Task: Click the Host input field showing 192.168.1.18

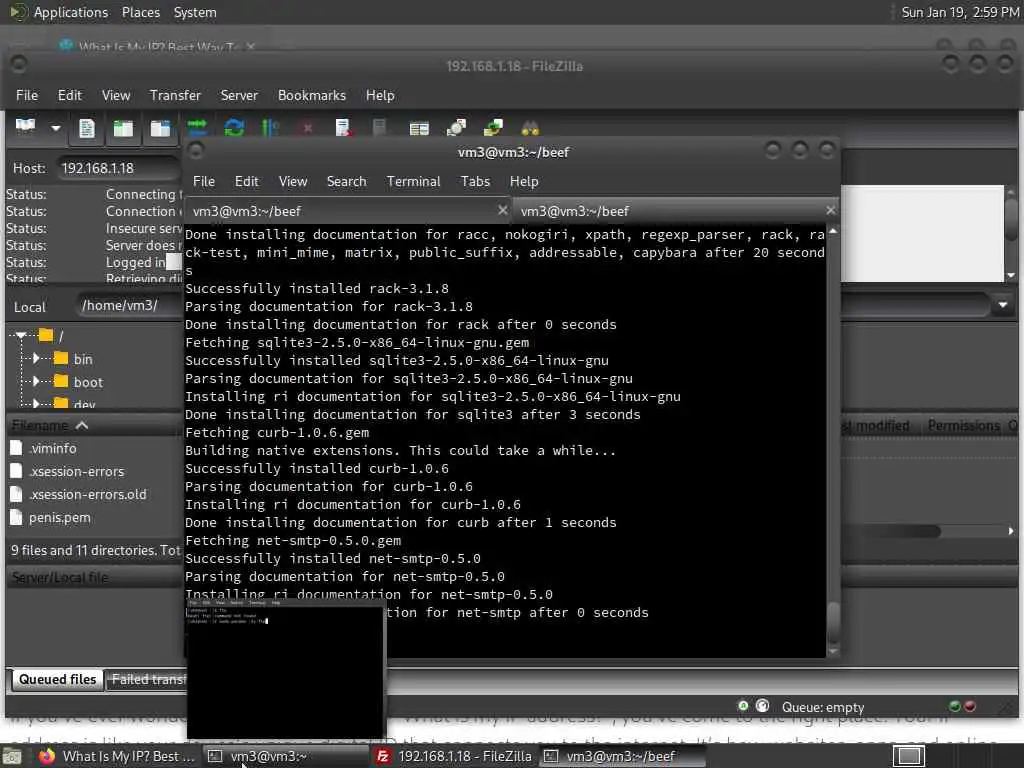Action: (x=119, y=168)
